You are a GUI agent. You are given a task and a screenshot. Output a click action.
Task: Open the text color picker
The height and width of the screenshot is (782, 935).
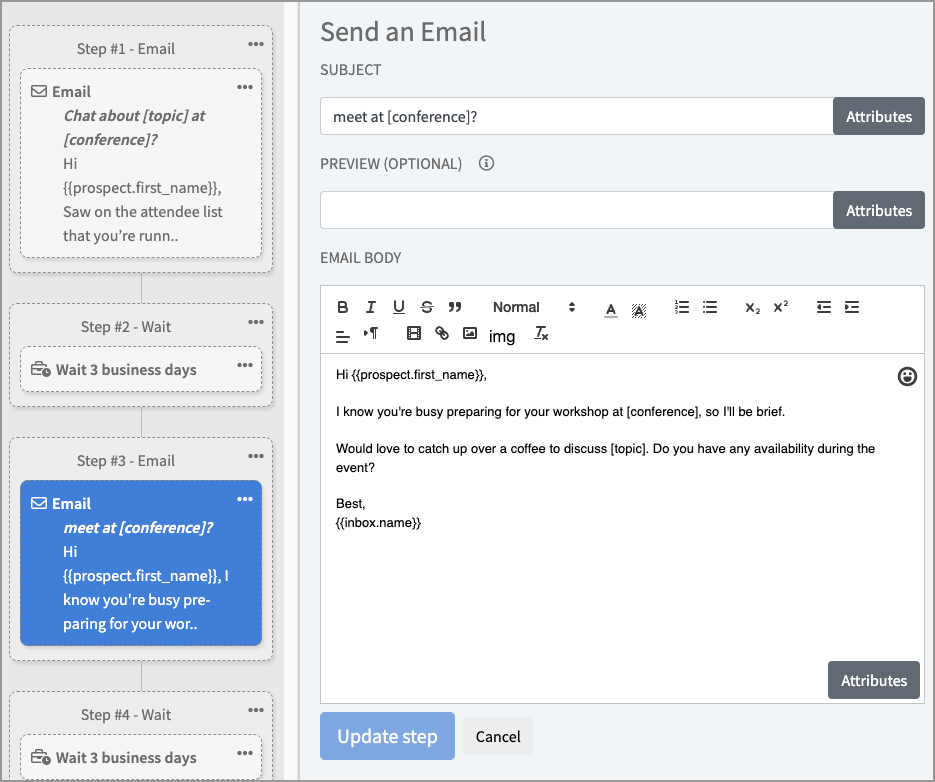coord(611,308)
